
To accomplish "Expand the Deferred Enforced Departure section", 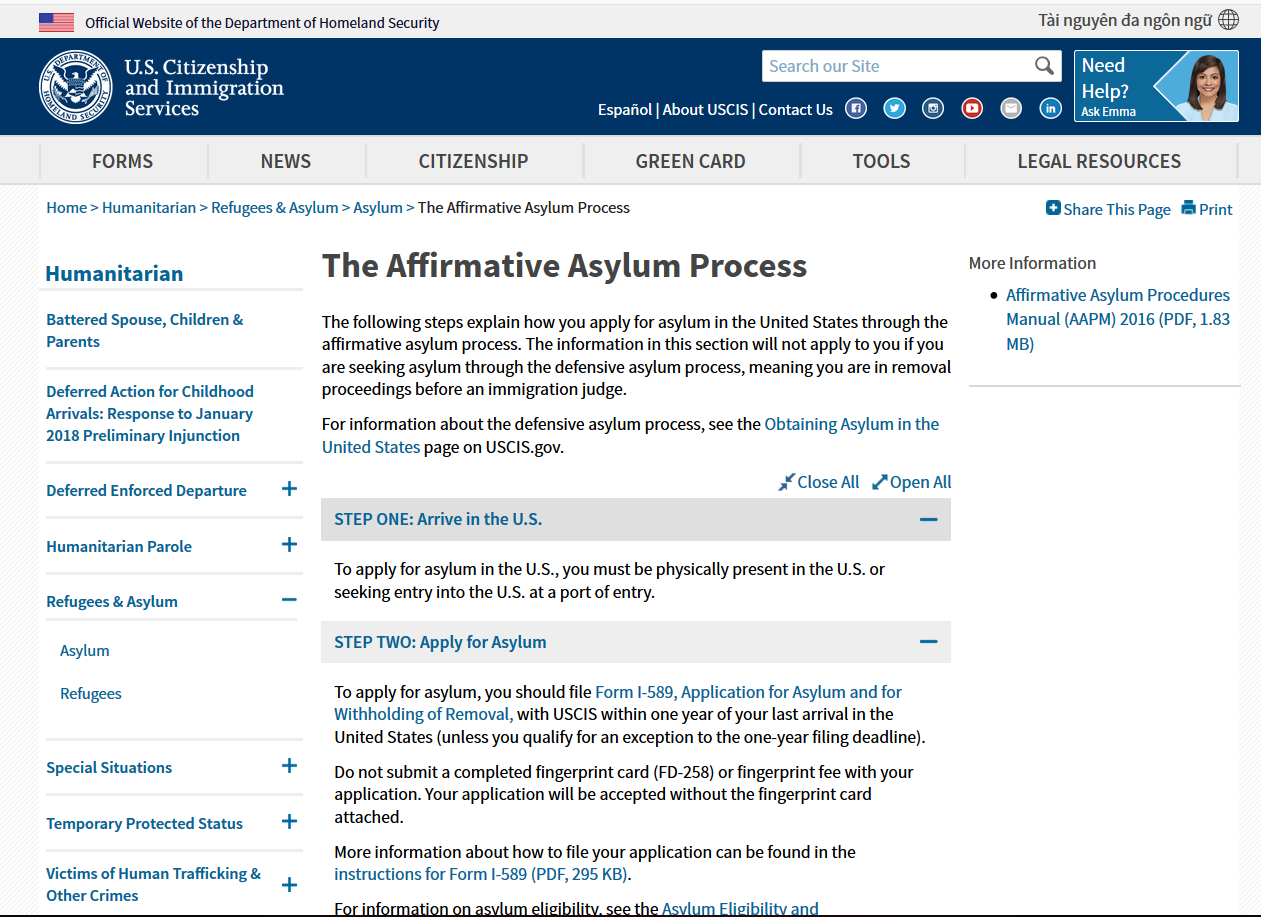I will click(x=289, y=489).
